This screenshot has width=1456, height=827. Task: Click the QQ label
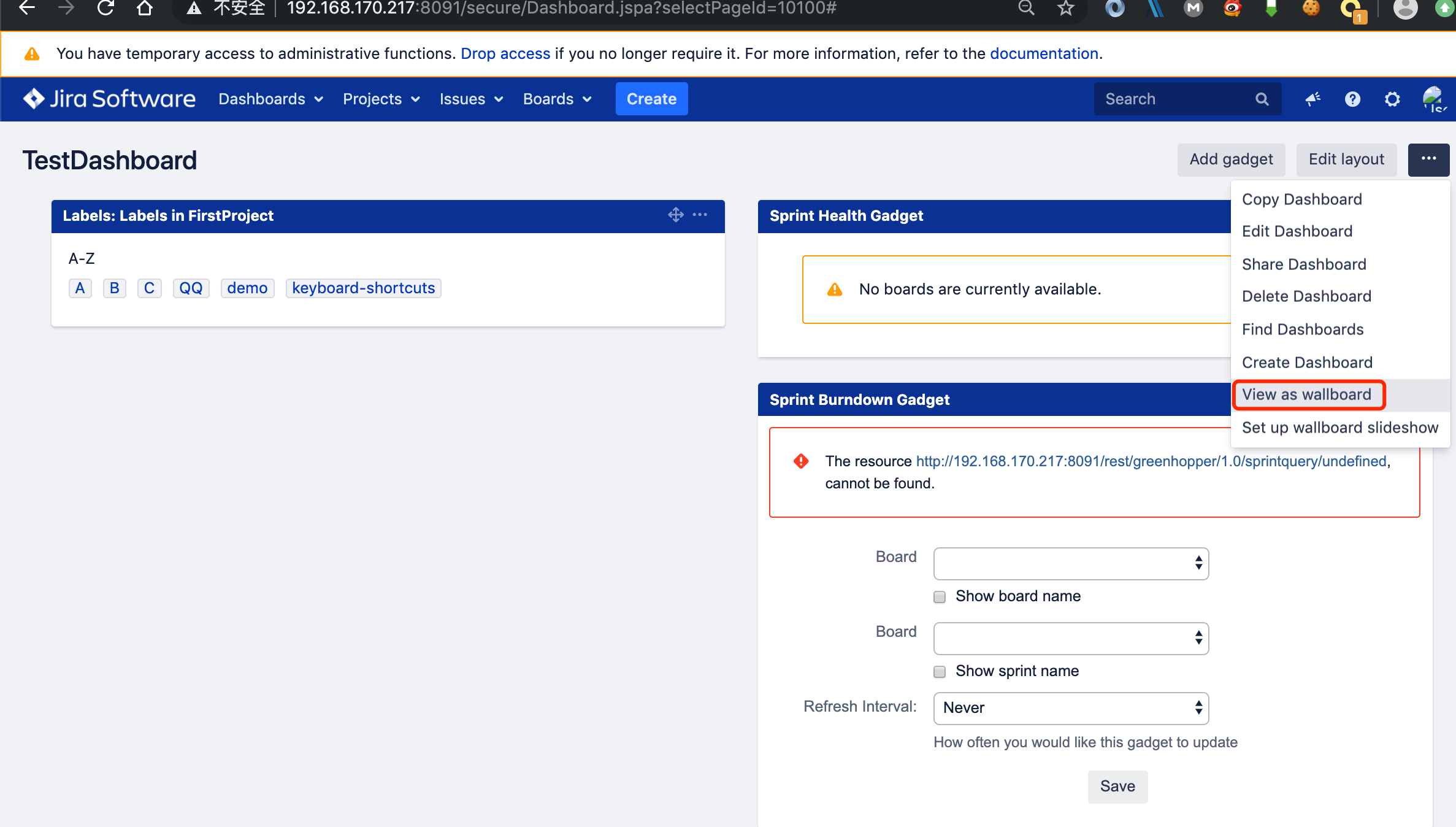point(191,288)
